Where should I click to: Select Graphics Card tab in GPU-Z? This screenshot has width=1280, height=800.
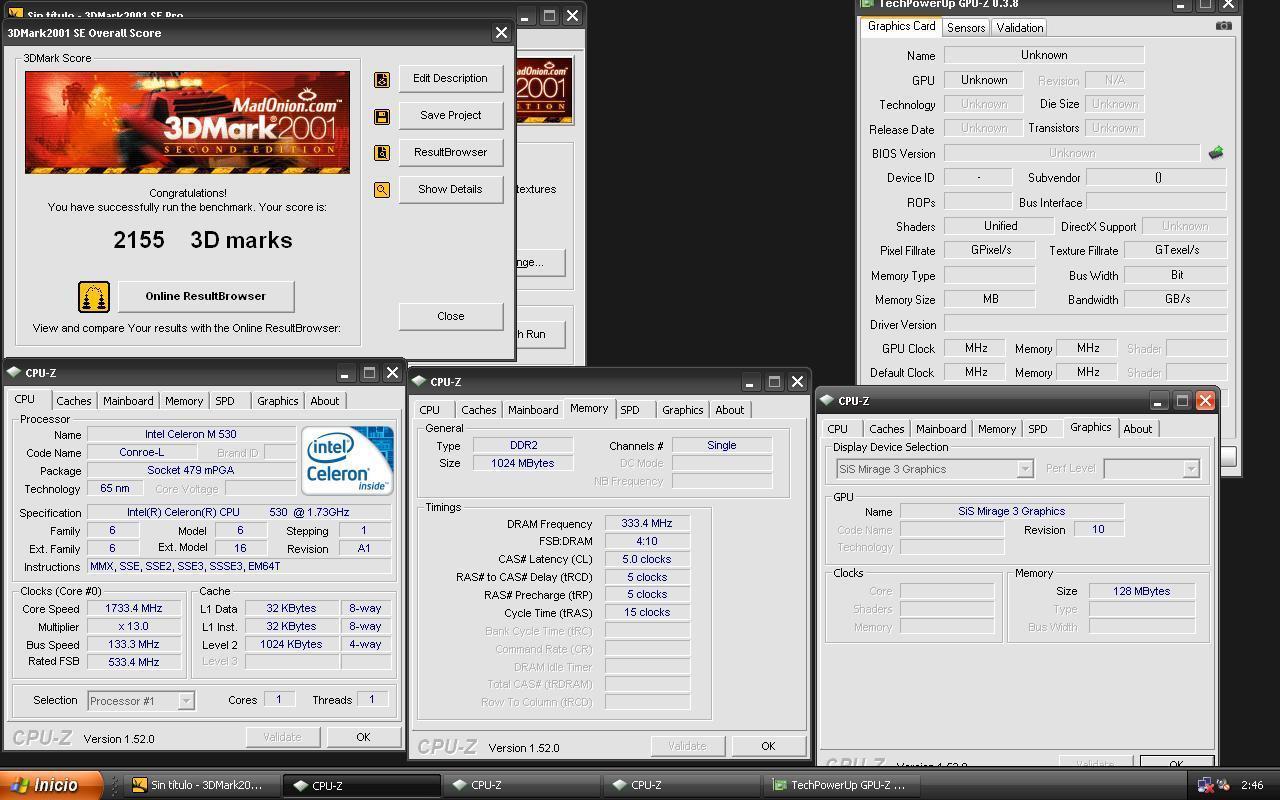(901, 26)
